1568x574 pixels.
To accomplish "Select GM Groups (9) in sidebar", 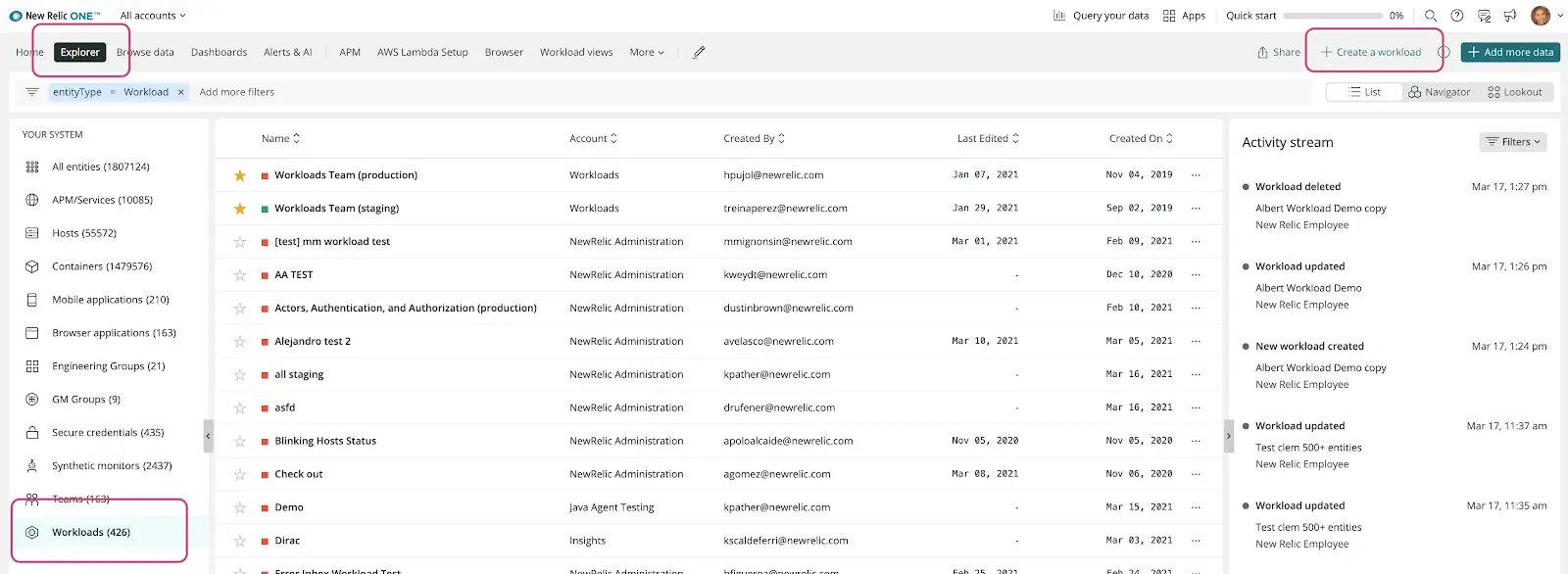I will pyautogui.click(x=86, y=400).
